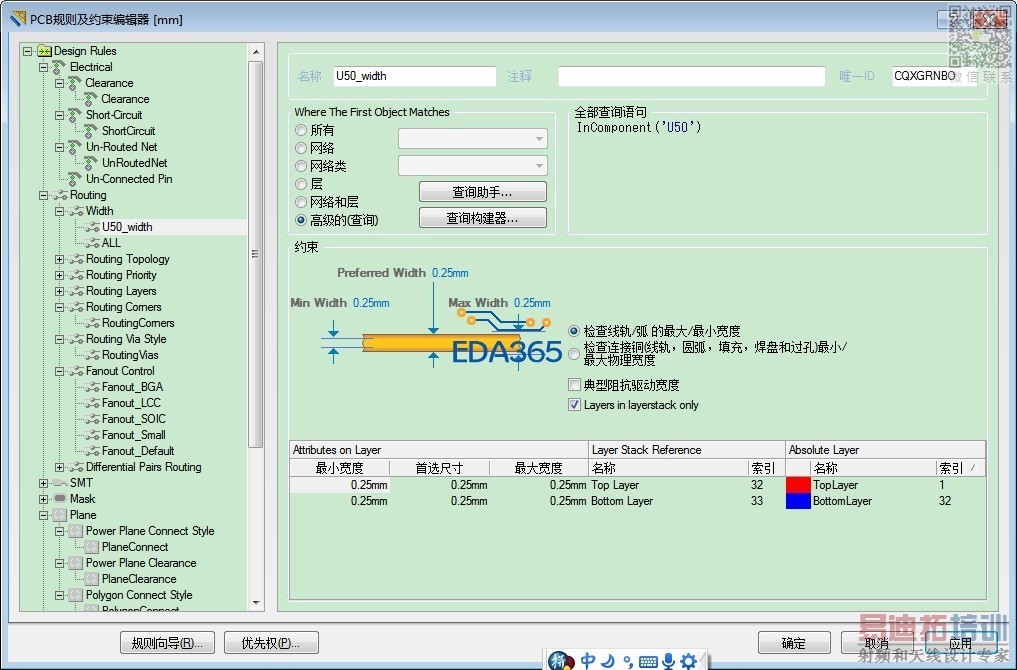This screenshot has width=1017, height=670.
Task: Select the 网络 (Net) radio option
Action: 301,149
